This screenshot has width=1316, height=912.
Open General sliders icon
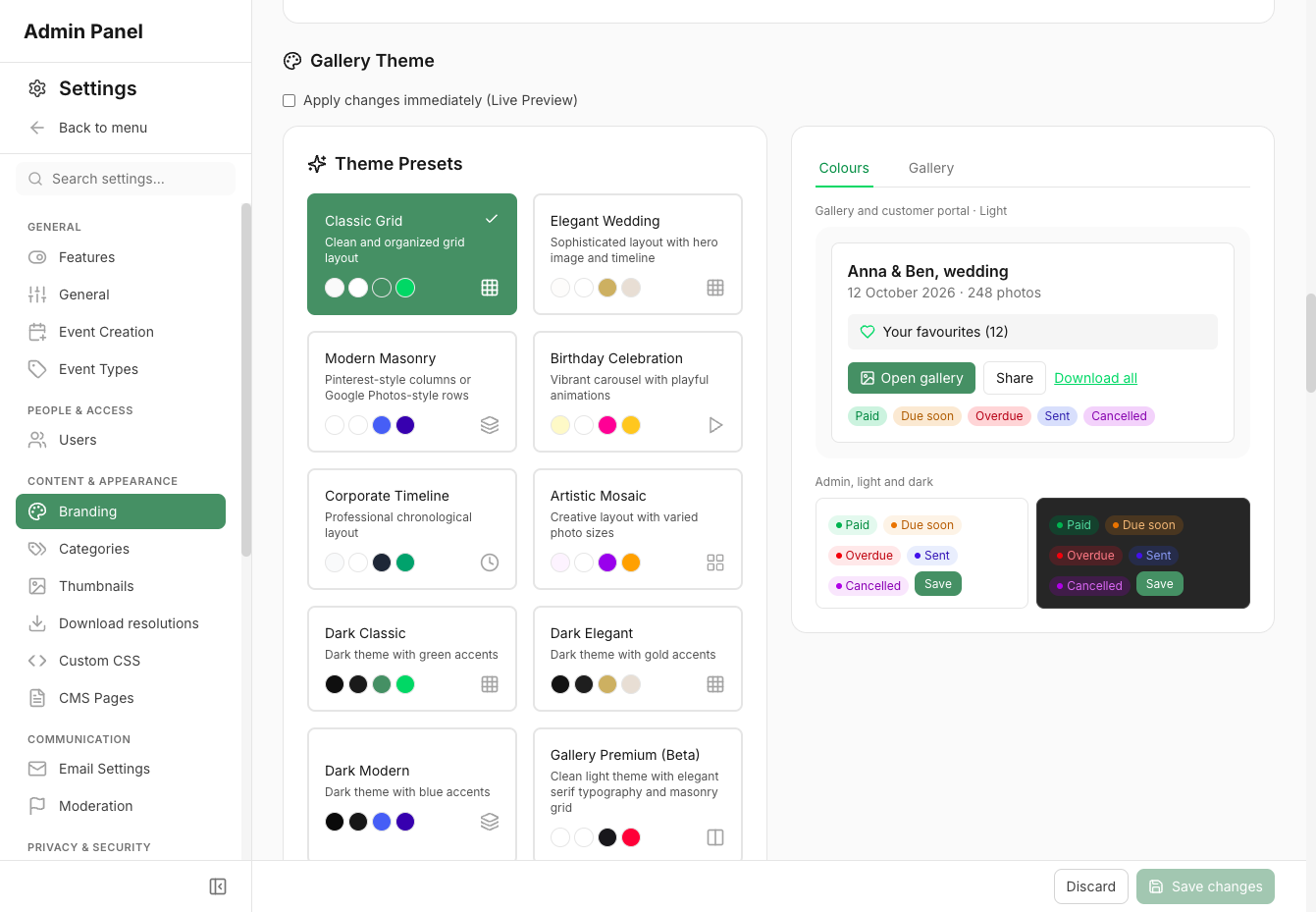[x=37, y=295]
